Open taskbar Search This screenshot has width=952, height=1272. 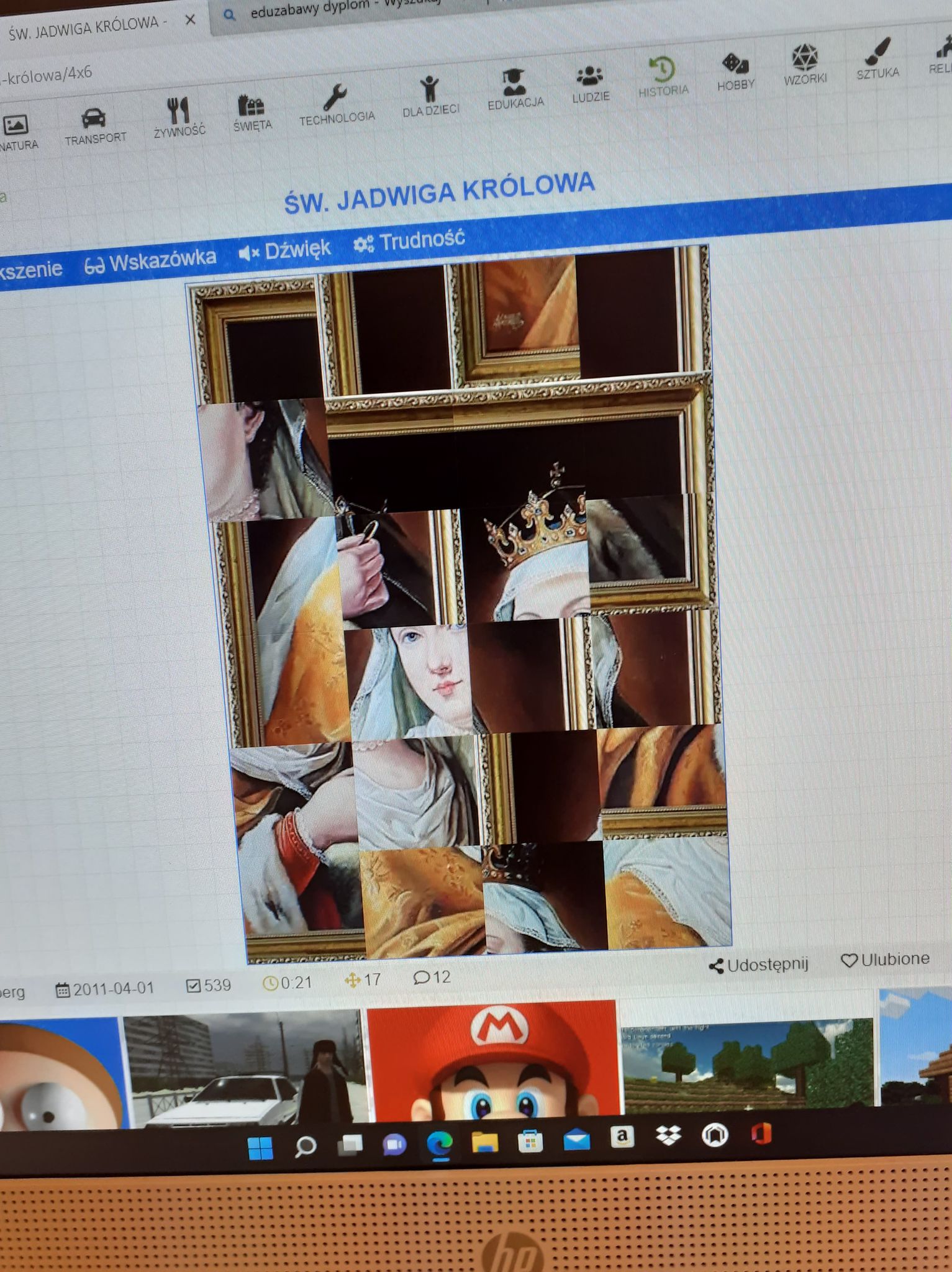click(x=304, y=1147)
